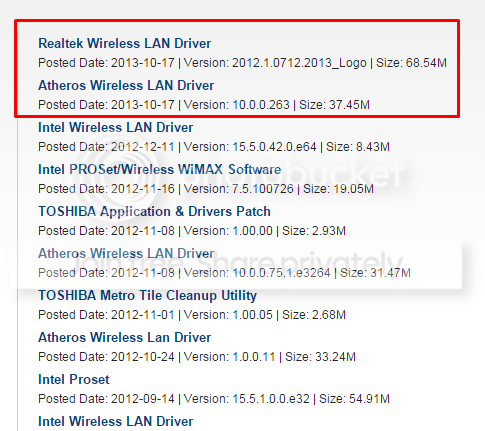Open Atheros Wireless Lan Driver posted 2012-10-24

pos(124,337)
